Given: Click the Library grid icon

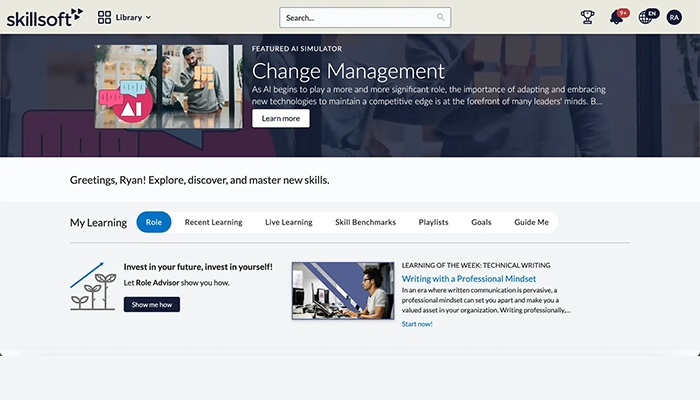Looking at the screenshot, I should point(104,17).
